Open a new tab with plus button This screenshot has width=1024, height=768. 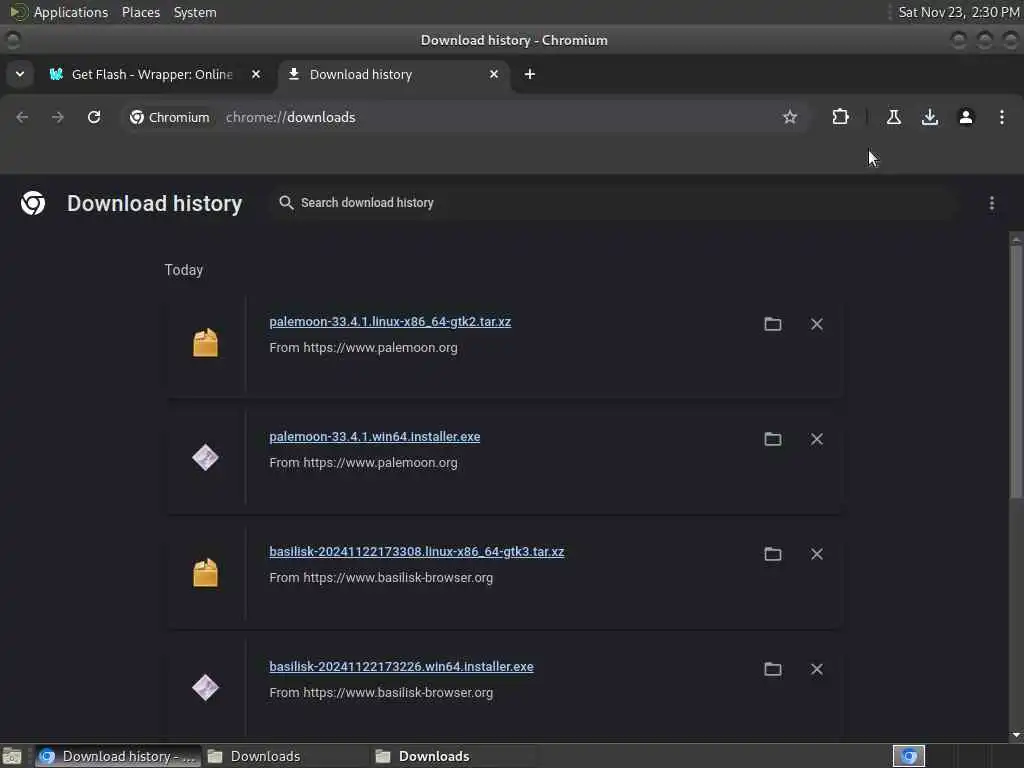[530, 74]
